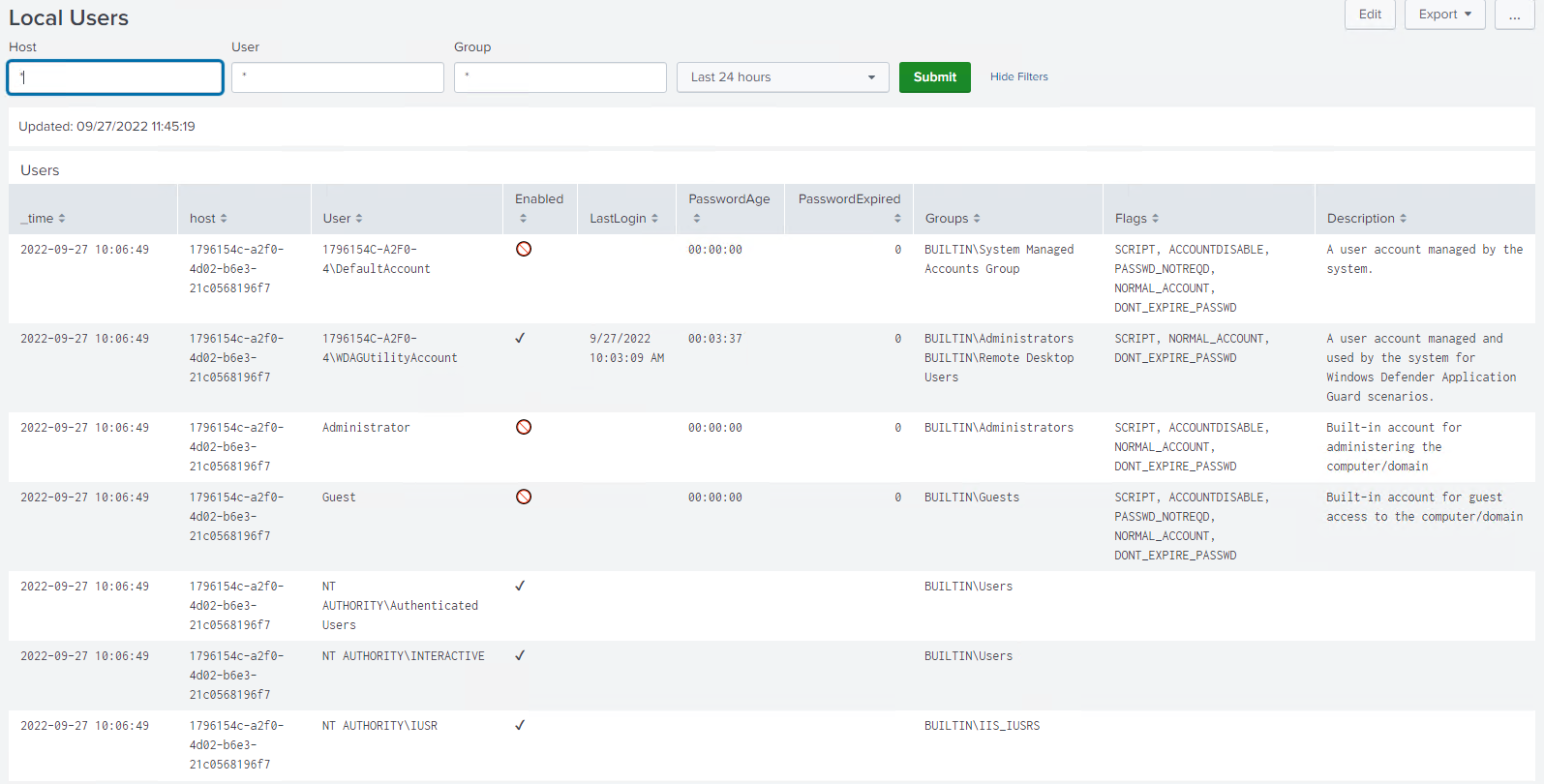Sort by the Groups column header
Screen dimensions: 1544x784
click(x=953, y=219)
